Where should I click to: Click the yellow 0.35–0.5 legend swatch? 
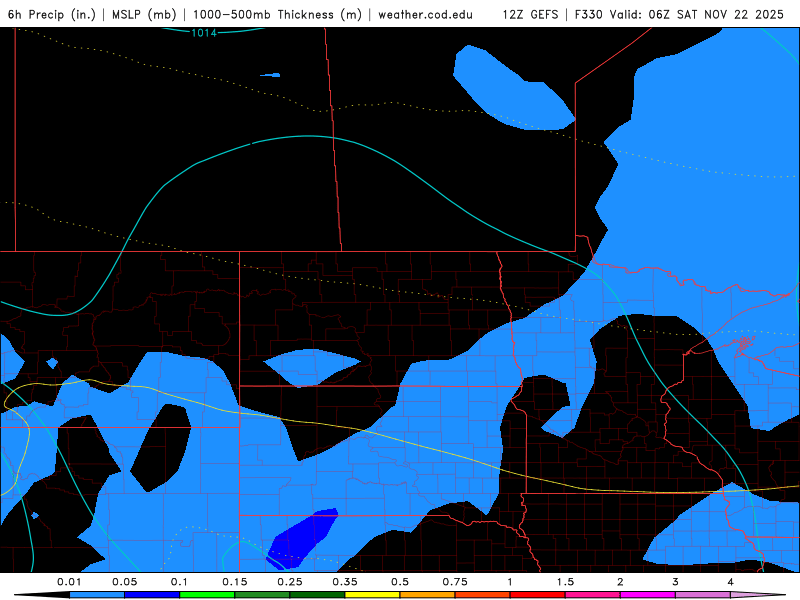[x=372, y=595]
